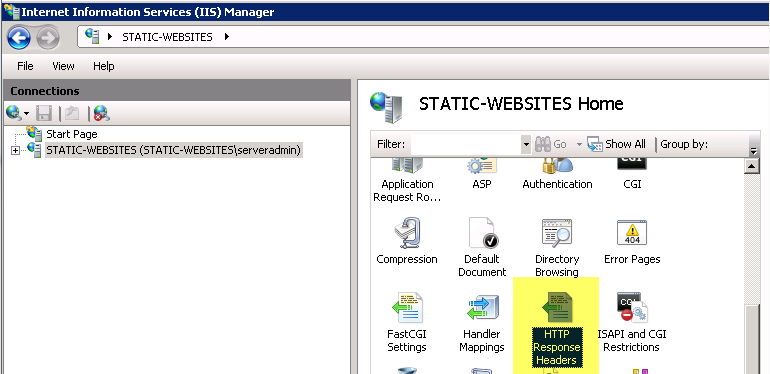Open the Go button dropdown arrow
Screen dimensions: 770x374
579,144
